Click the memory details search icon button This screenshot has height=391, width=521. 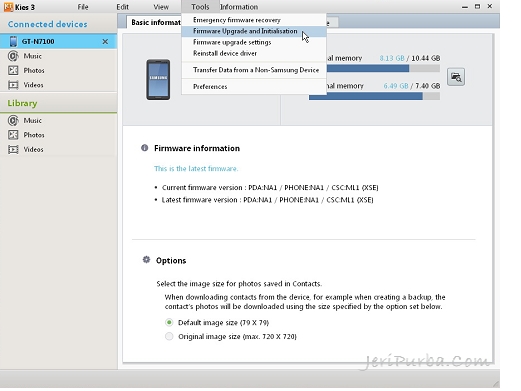tap(456, 77)
